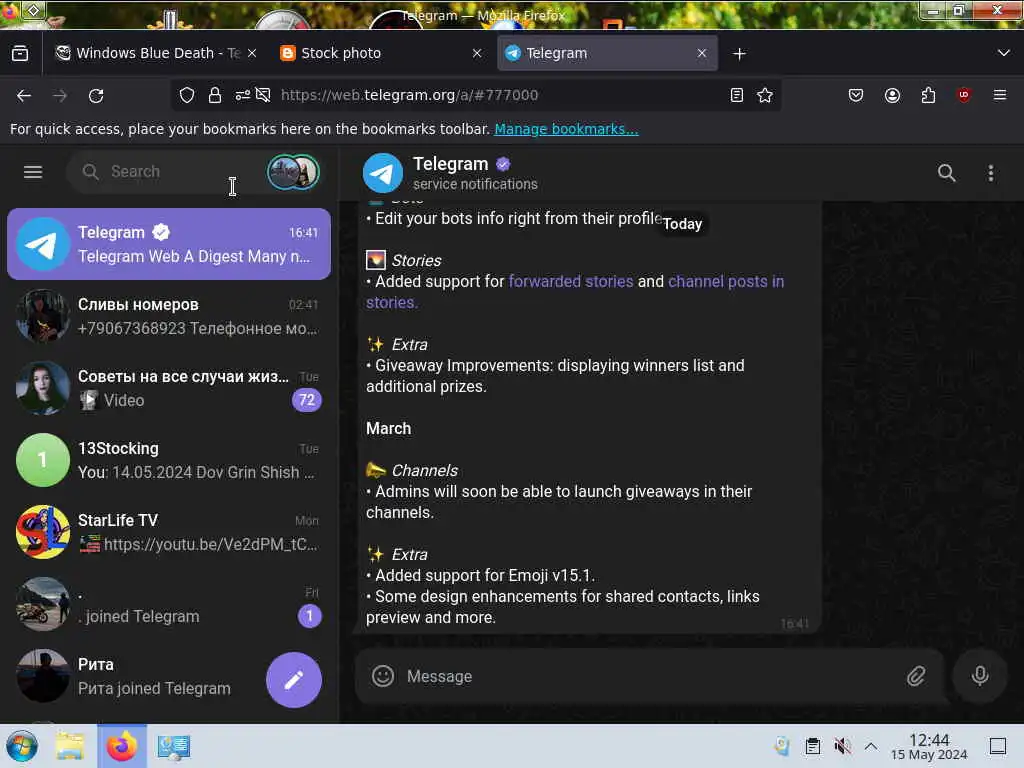Open the Telegram hamburger menu
Screen dimensions: 1024x768
click(33, 172)
